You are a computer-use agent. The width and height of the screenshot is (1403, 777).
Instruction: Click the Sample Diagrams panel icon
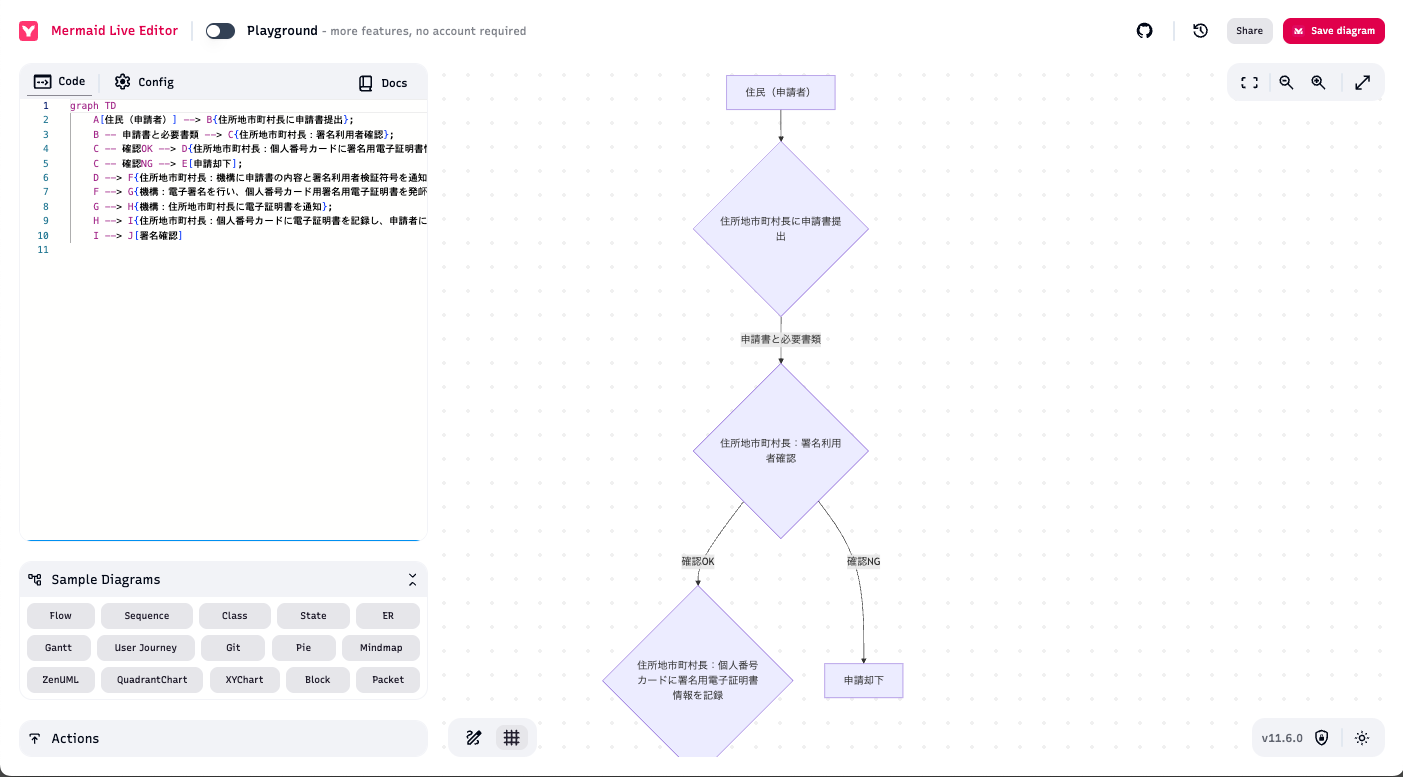[35, 580]
